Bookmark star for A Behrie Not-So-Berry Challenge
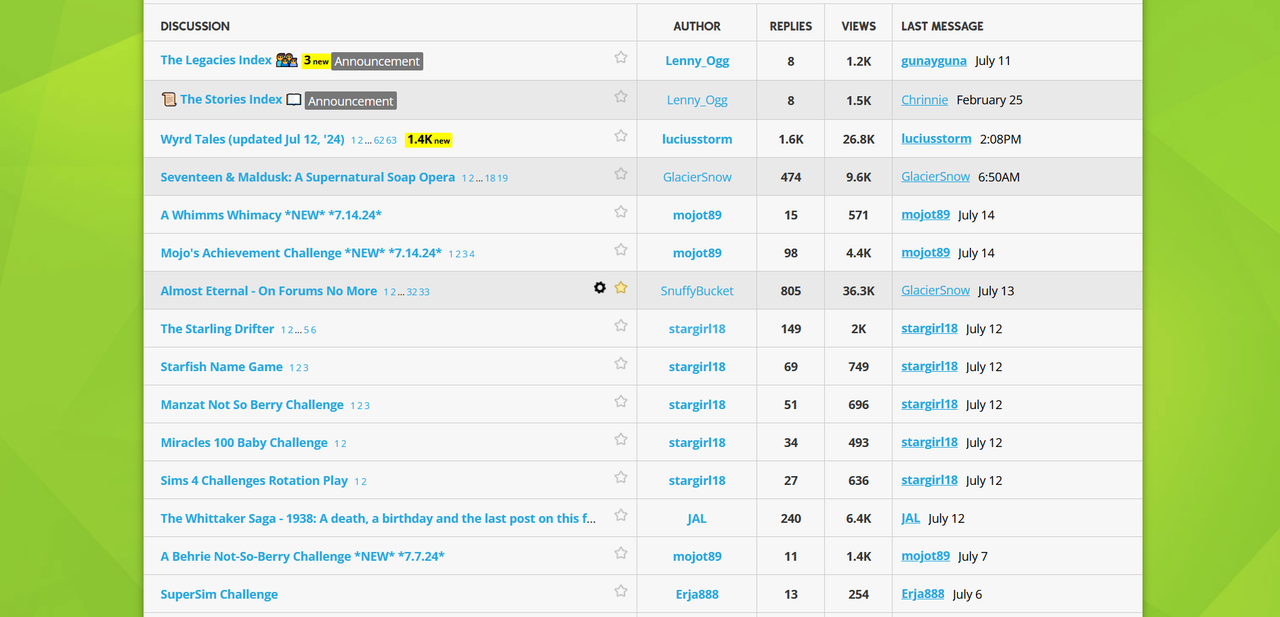The height and width of the screenshot is (617, 1280). (621, 554)
